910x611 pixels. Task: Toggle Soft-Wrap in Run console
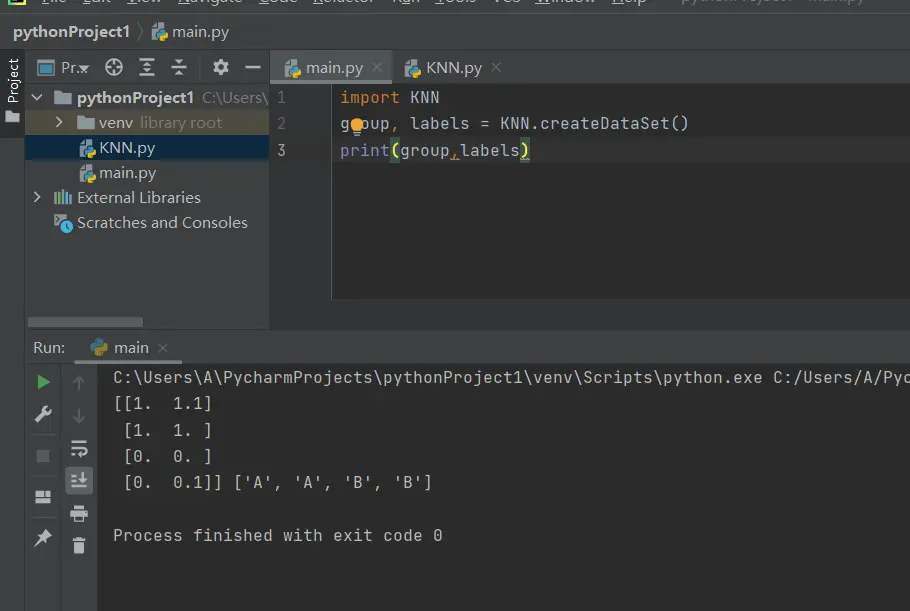click(79, 449)
